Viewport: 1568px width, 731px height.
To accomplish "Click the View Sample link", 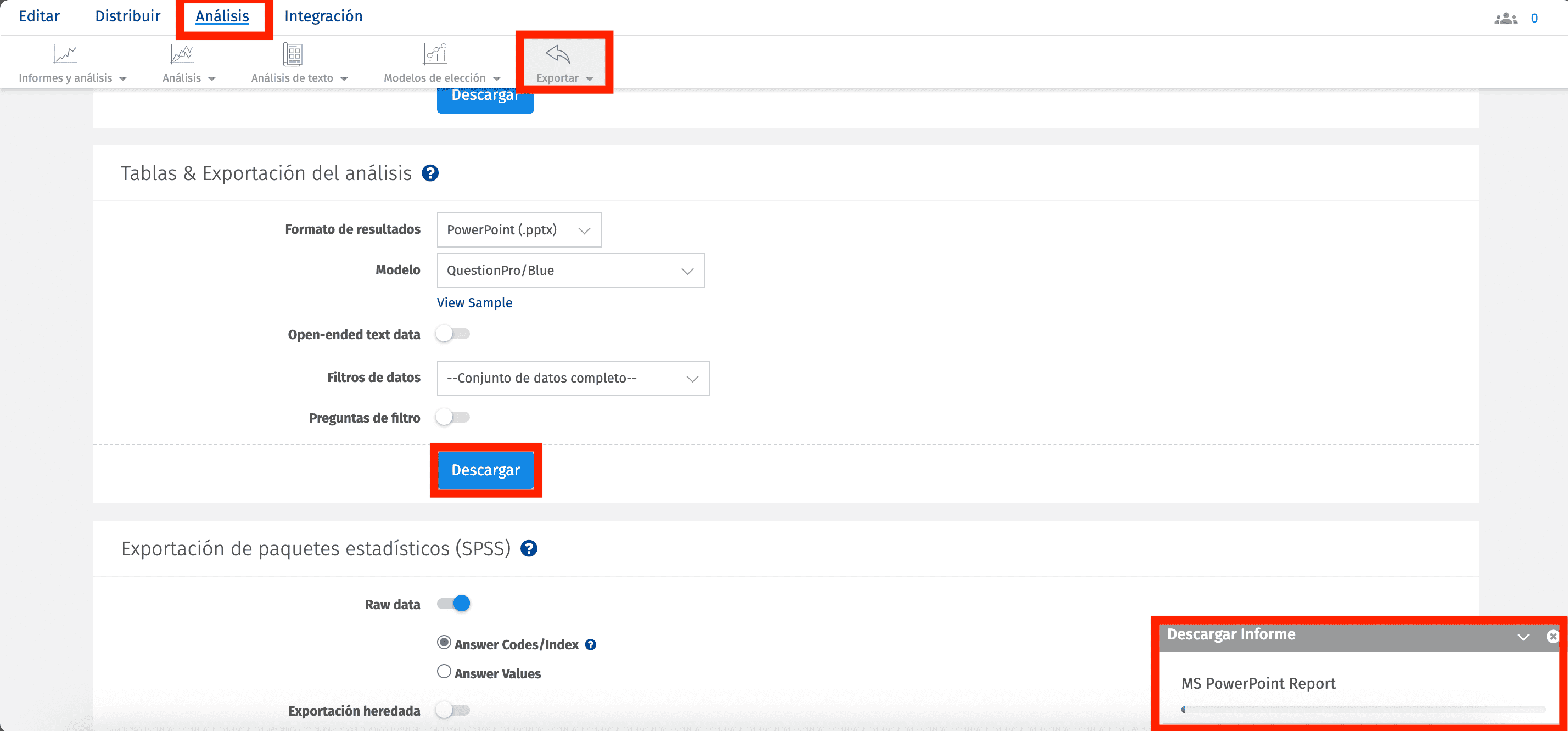I will 474,303.
